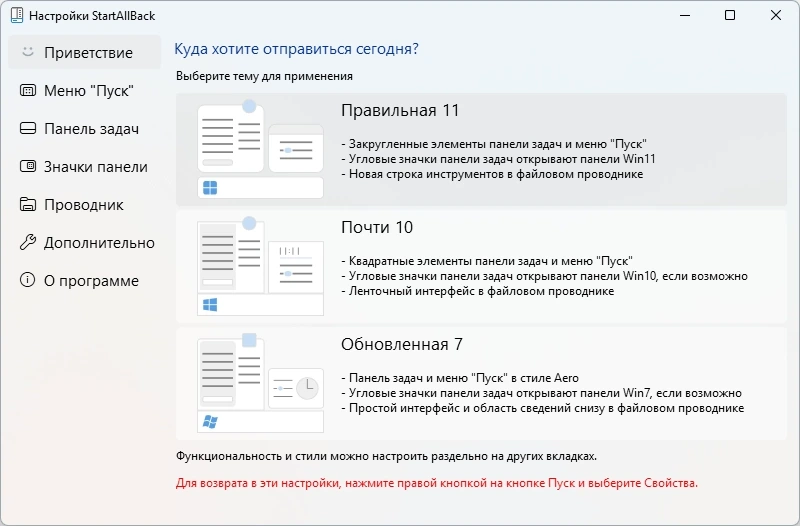Click the smiley icon beside Приветствие
Image resolution: width=800 pixels, height=526 pixels.
28,52
